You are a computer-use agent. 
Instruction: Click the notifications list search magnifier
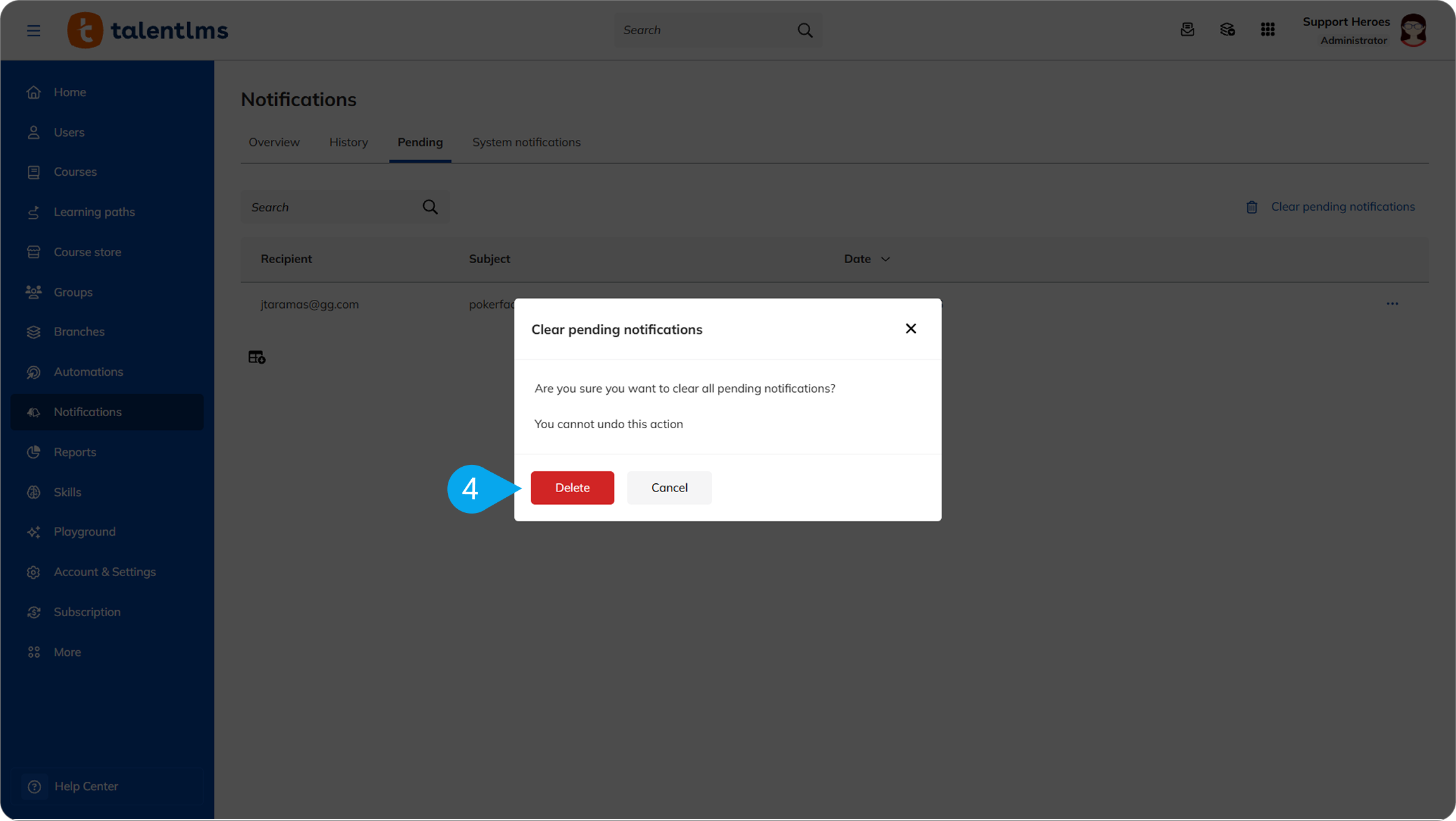coord(430,207)
